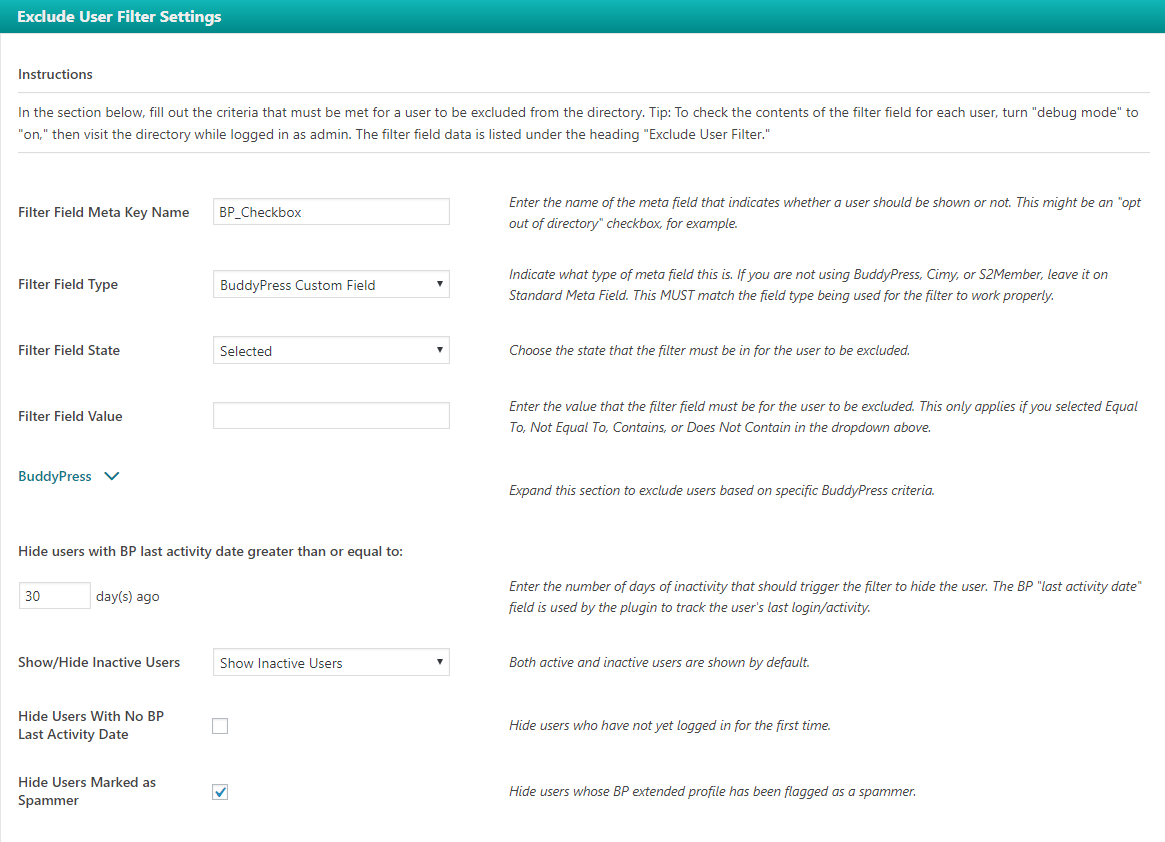Enable Hide Users With No BP Last Activity Date checkbox
Screen dimensions: 1165x842
coord(220,726)
